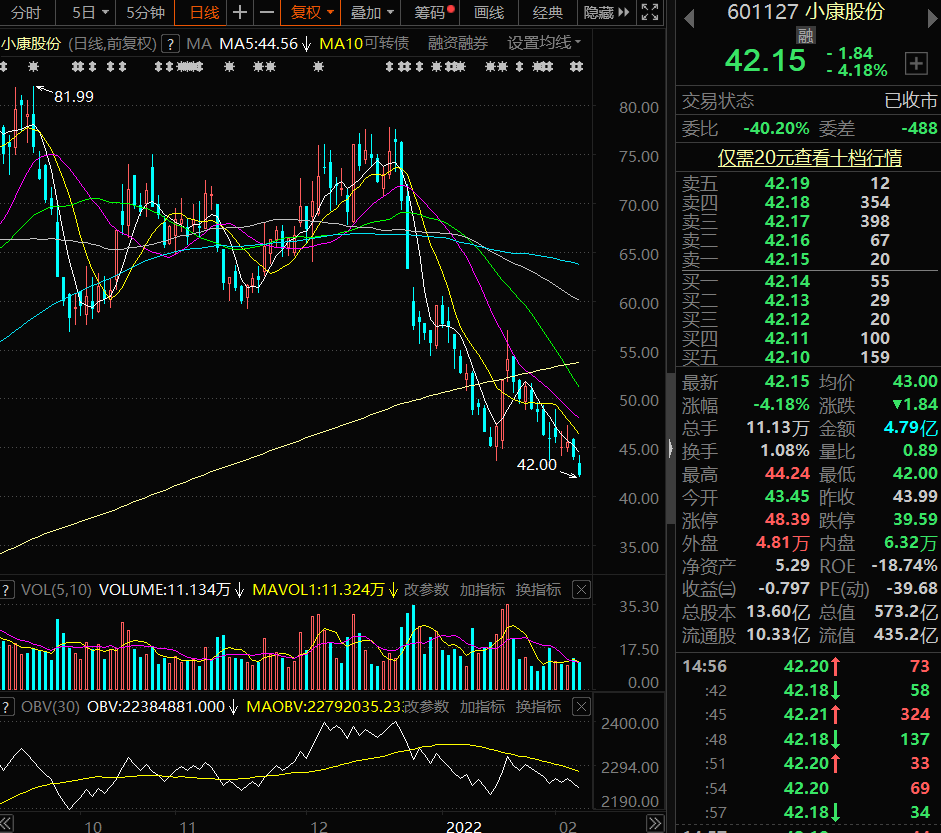Viewport: 941px width, 833px height.
Task: Hide the side panel using 隐藏
Action: coord(606,13)
